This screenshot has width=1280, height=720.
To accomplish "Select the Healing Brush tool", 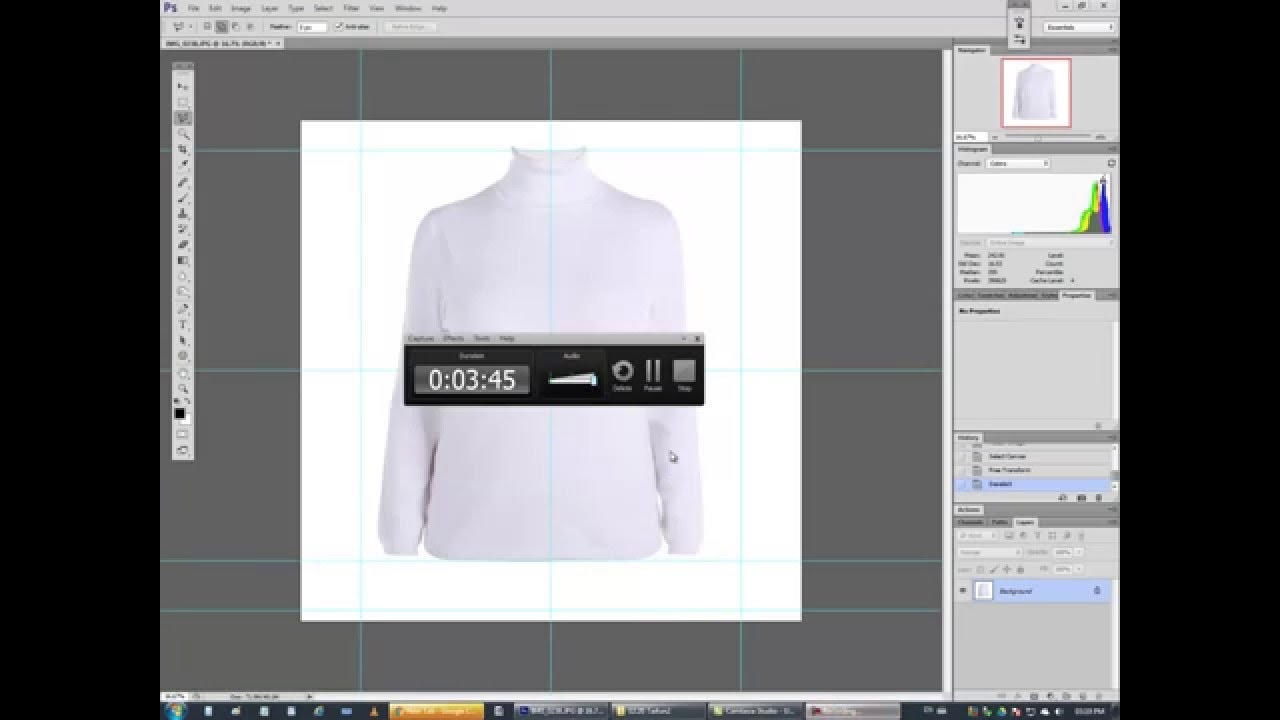I will pos(183,182).
